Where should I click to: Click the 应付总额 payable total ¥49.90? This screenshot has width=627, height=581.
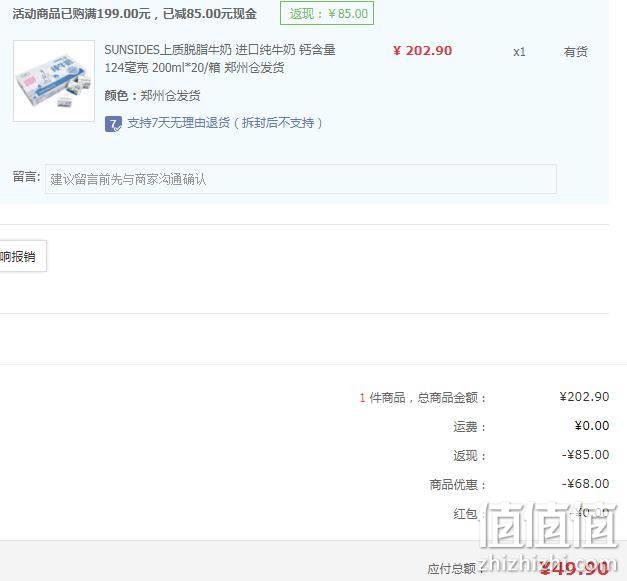click(x=573, y=567)
